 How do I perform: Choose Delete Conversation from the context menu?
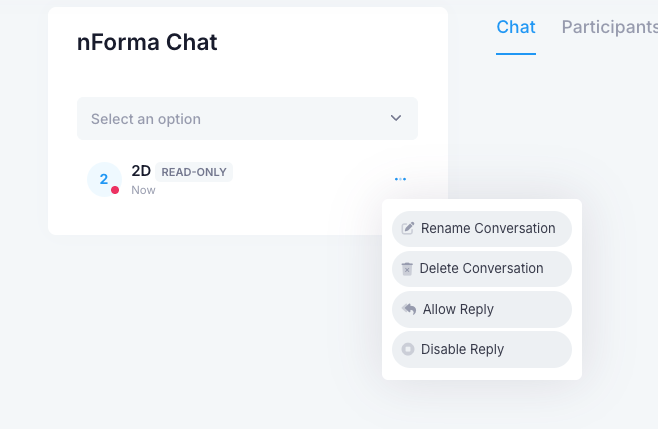[482, 268]
